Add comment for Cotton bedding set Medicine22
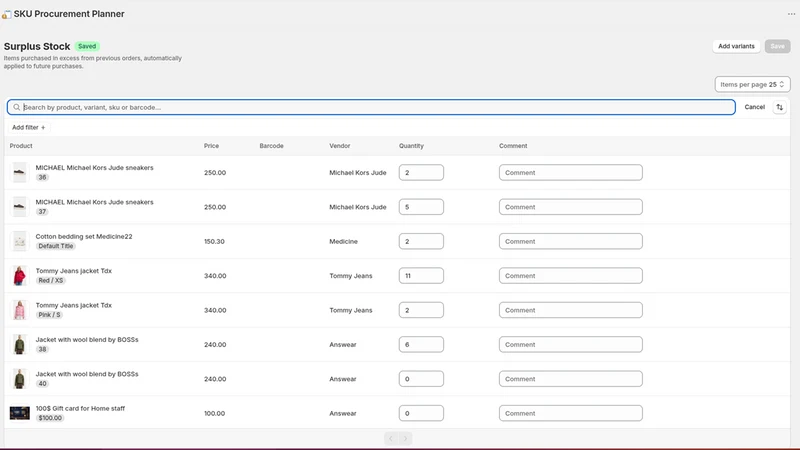This screenshot has height=450, width=800. click(x=570, y=241)
